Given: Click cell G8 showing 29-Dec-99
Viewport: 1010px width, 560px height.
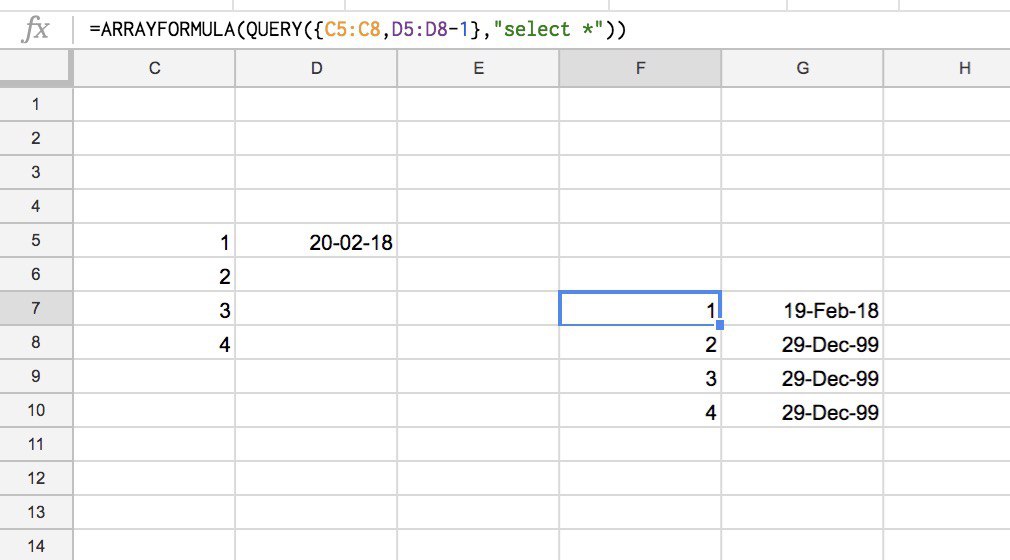Looking at the screenshot, I should click(802, 342).
